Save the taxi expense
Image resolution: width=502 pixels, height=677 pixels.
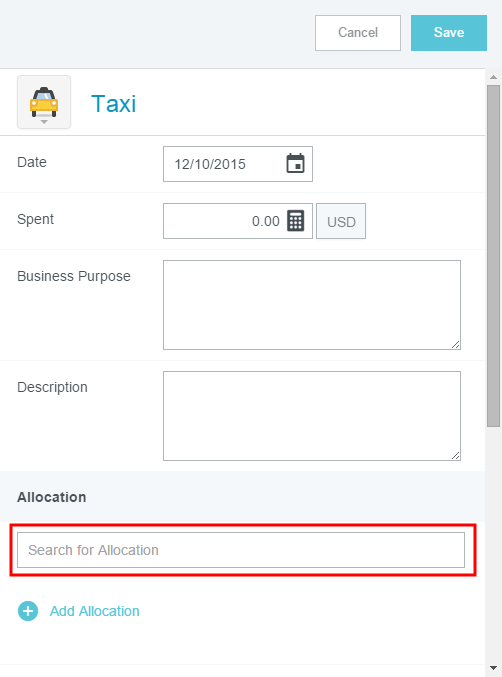point(448,33)
